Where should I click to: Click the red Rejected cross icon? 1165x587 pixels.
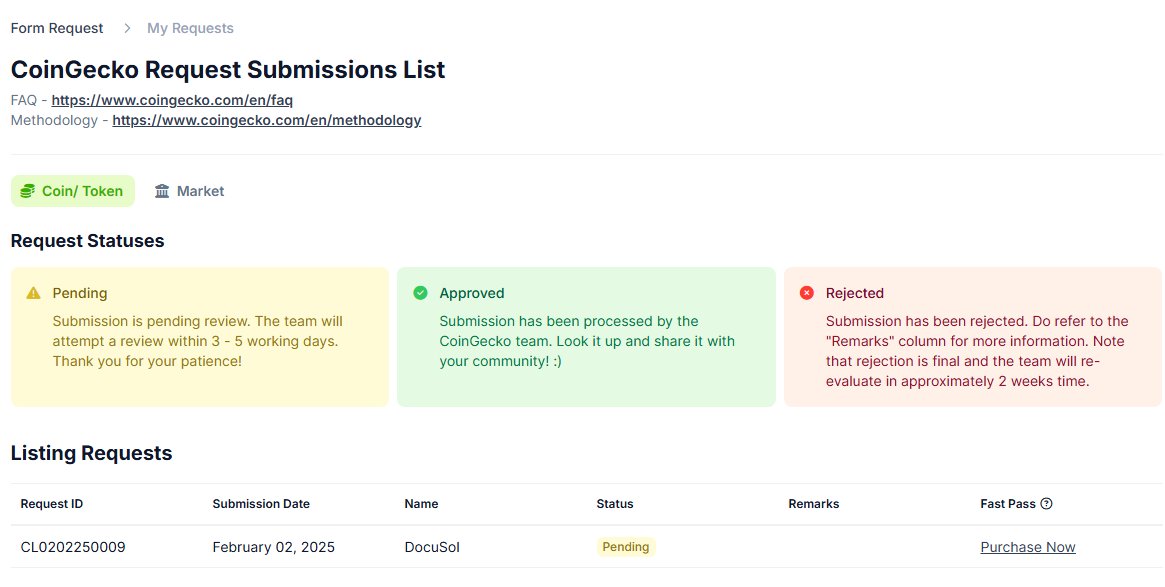pyautogui.click(x=807, y=293)
